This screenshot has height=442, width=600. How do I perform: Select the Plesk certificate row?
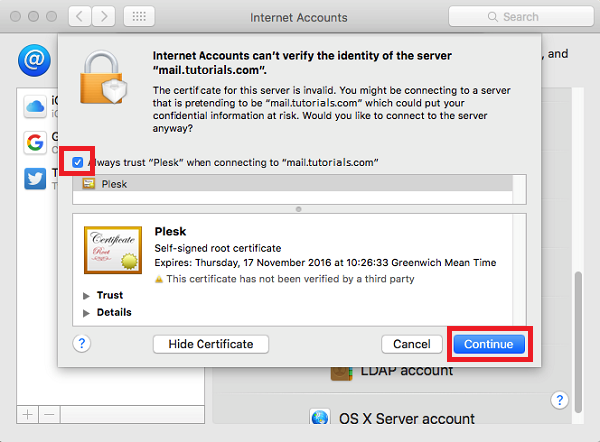pos(292,184)
